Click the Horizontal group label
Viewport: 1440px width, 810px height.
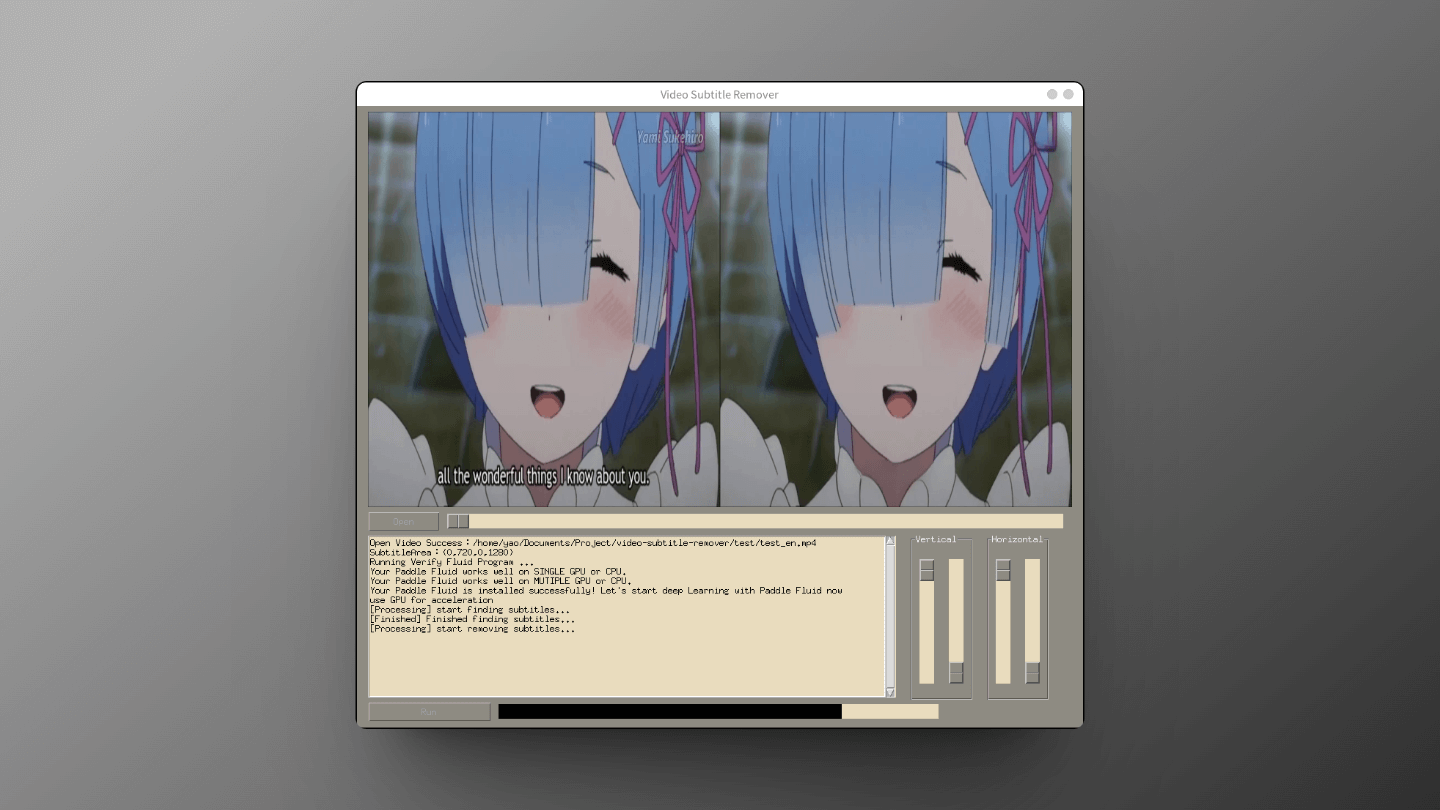coord(1017,540)
